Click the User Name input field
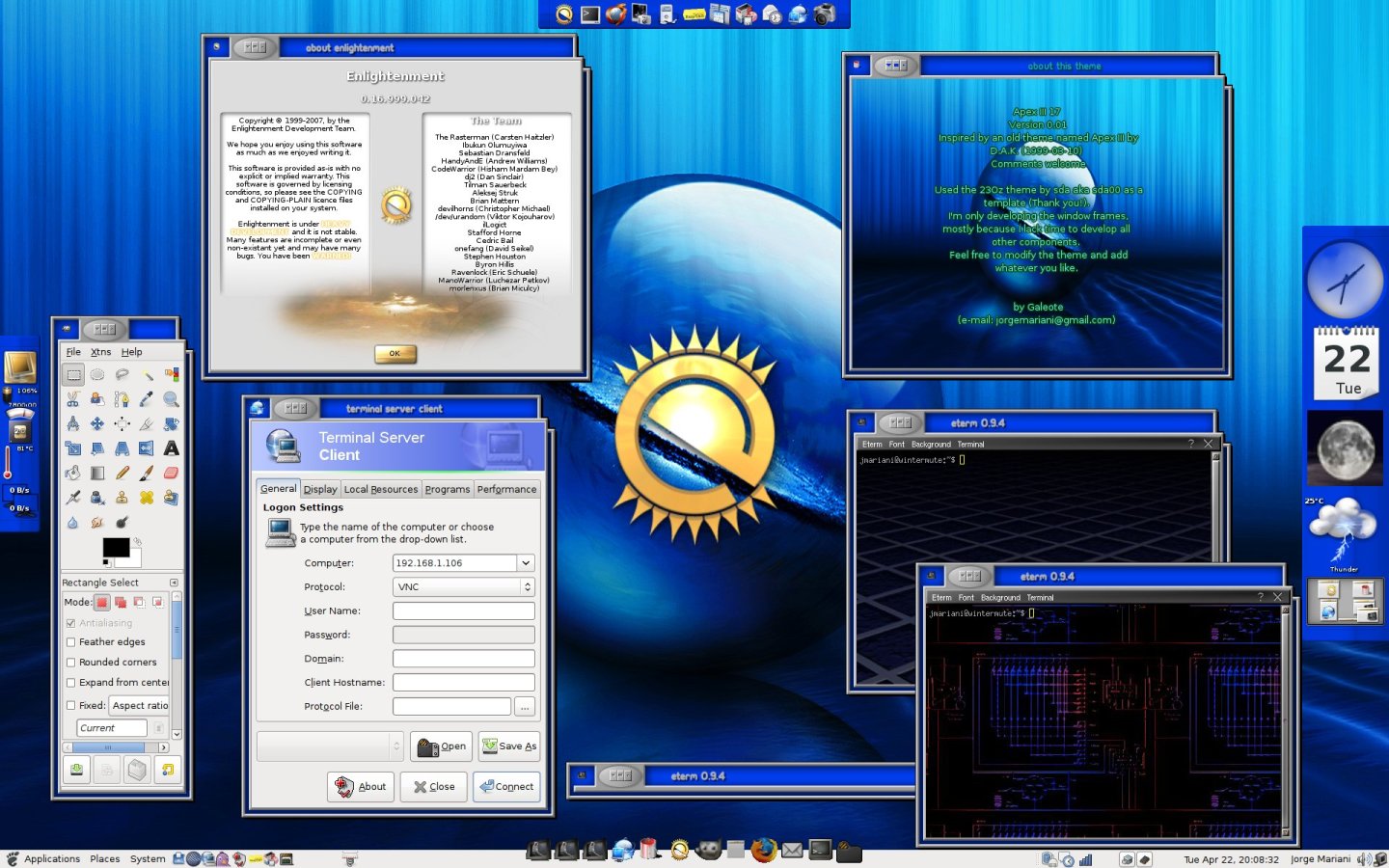1389x868 pixels. [x=464, y=610]
